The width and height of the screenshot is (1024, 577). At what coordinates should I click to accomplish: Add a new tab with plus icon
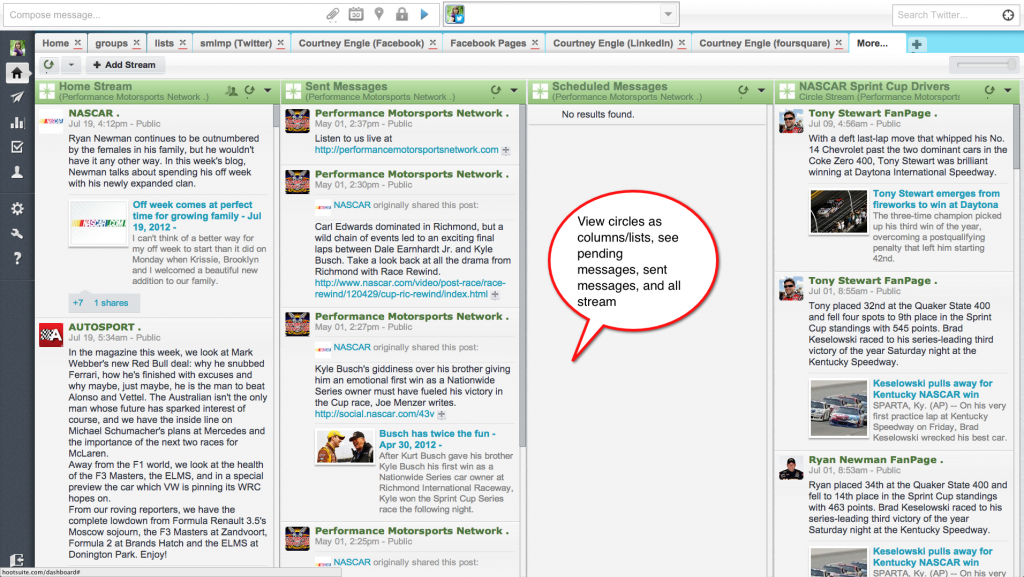coord(917,44)
